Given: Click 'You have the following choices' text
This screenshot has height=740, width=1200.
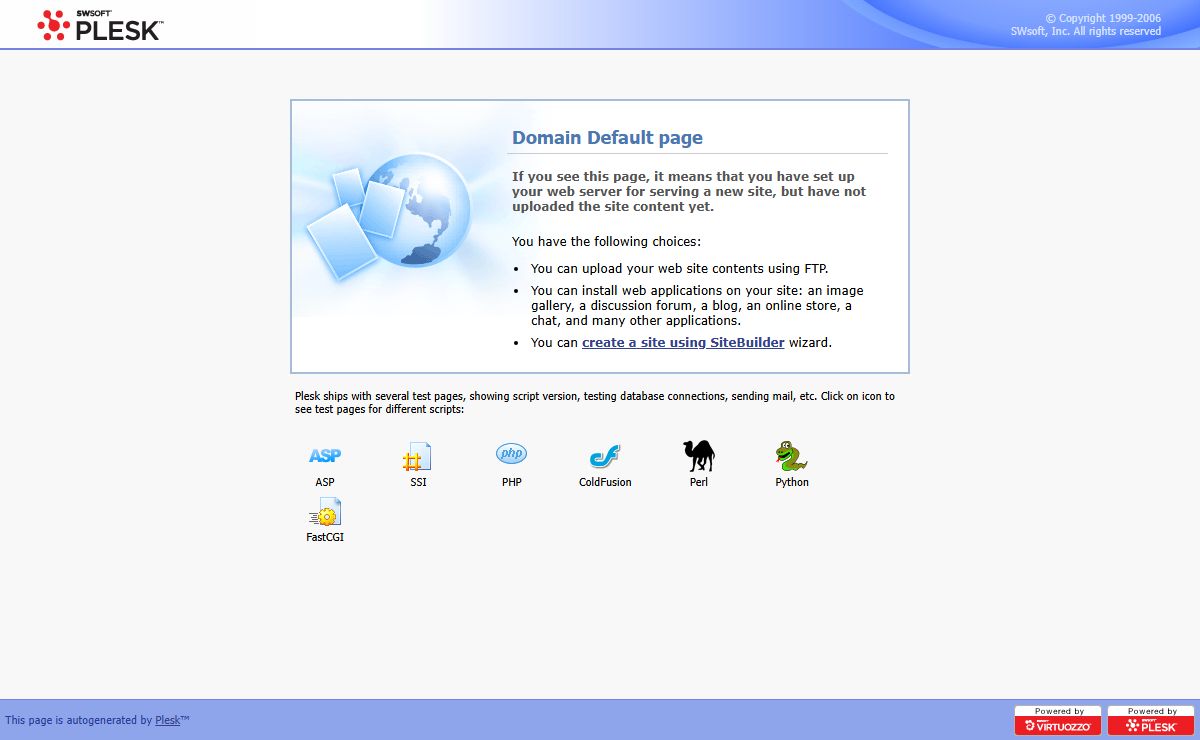Looking at the screenshot, I should (607, 241).
